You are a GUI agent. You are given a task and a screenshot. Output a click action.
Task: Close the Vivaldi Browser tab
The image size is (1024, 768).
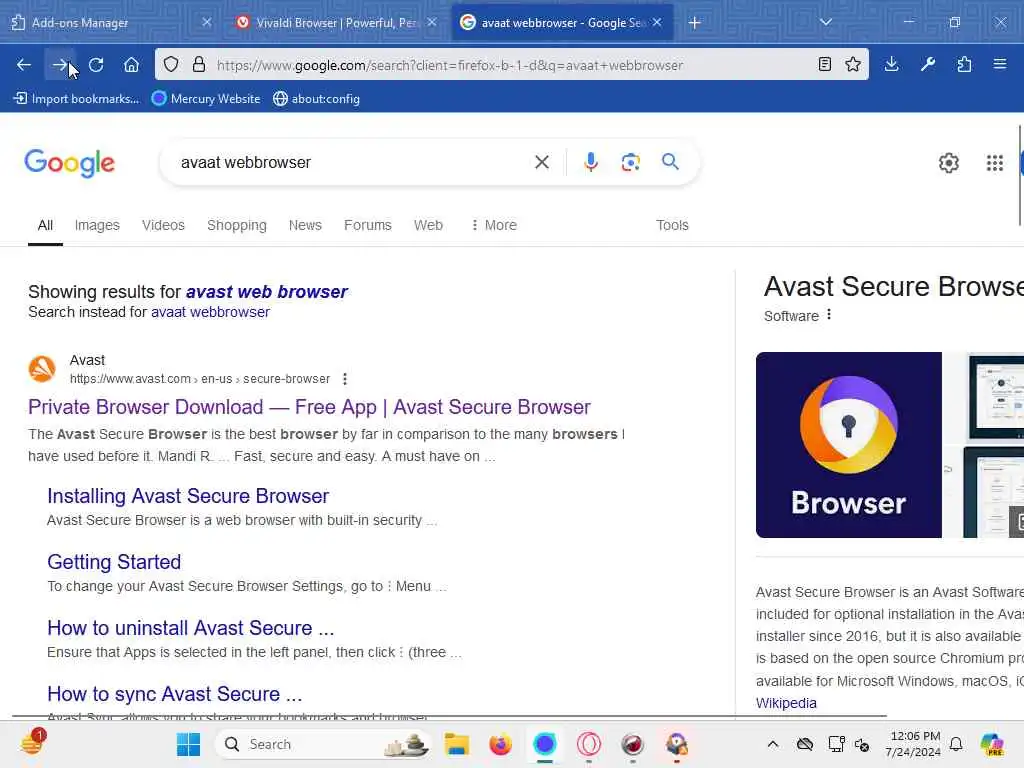(x=432, y=22)
